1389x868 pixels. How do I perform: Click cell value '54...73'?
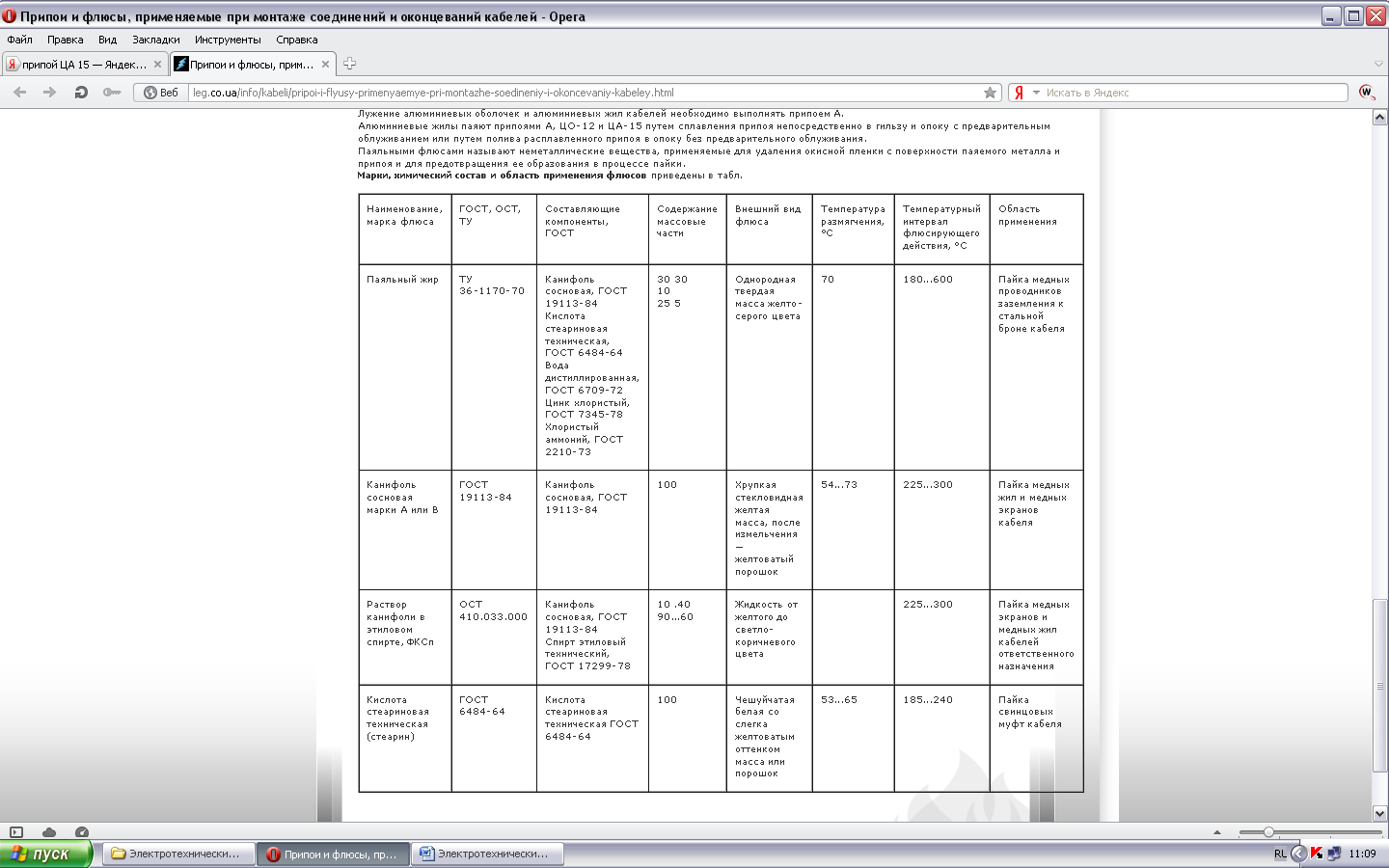pyautogui.click(x=839, y=485)
